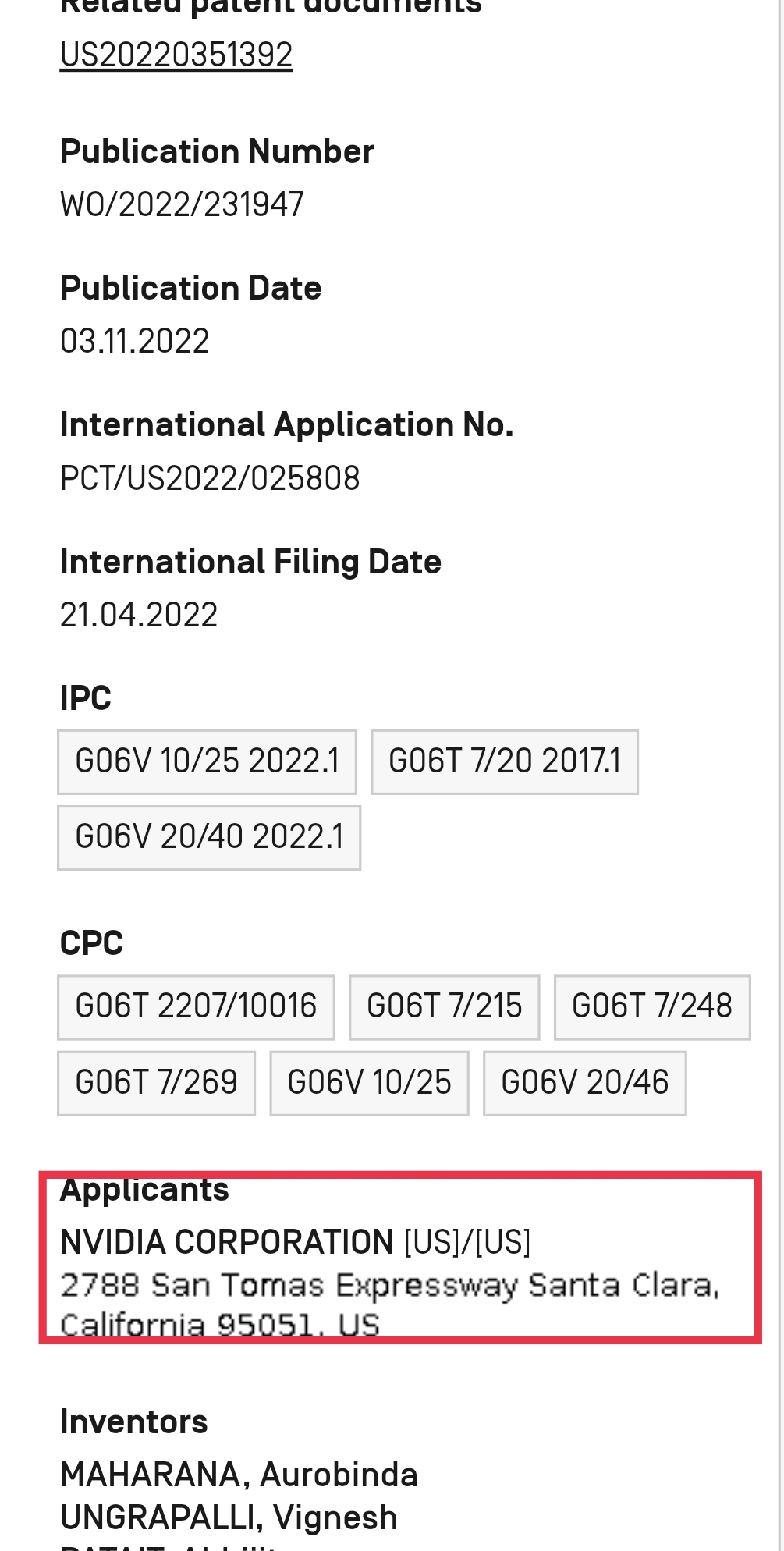Image resolution: width=784 pixels, height=1551 pixels.
Task: Click CPC code G06T 2207/10016
Action: [x=196, y=1006]
